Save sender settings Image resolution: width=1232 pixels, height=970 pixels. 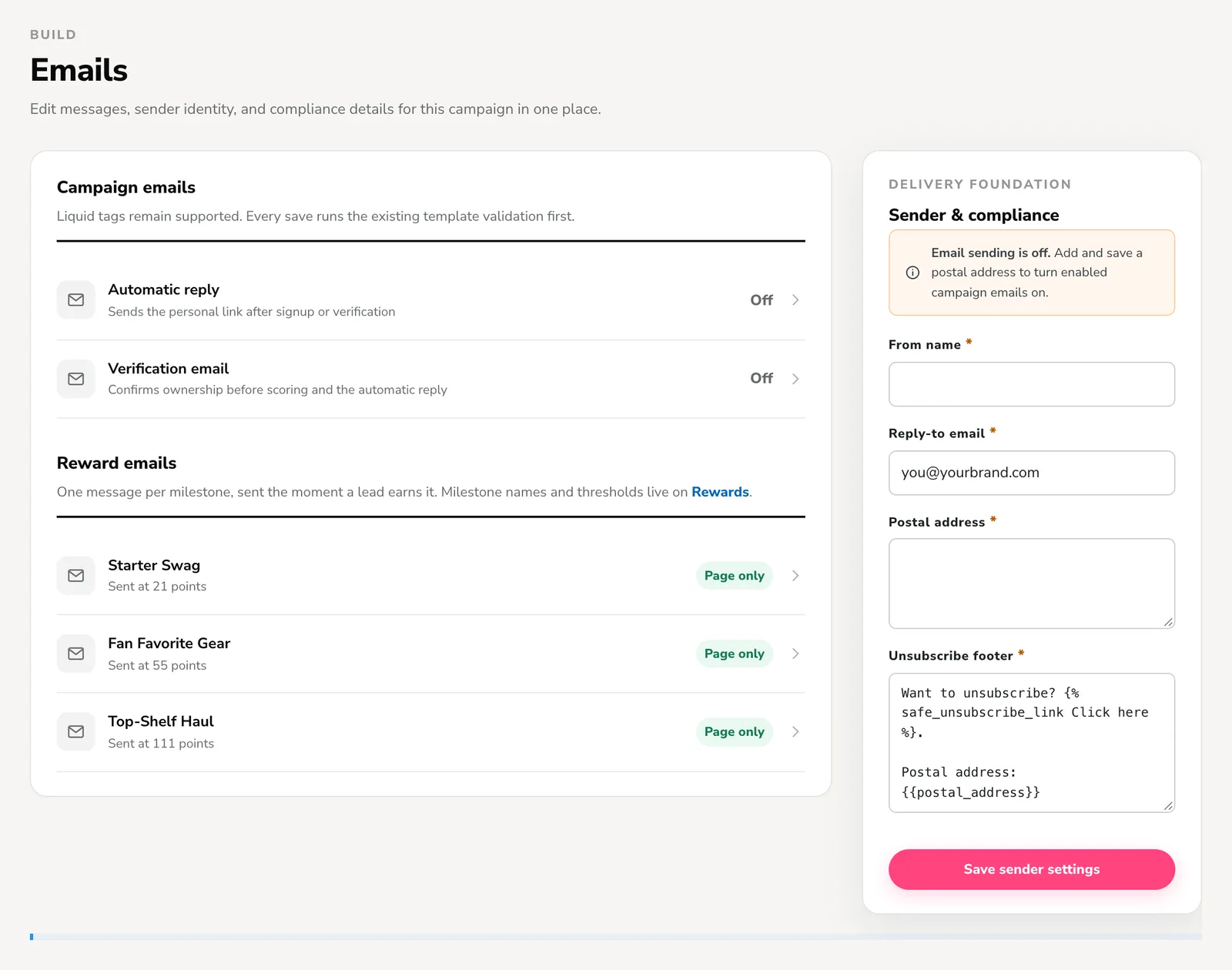point(1032,869)
